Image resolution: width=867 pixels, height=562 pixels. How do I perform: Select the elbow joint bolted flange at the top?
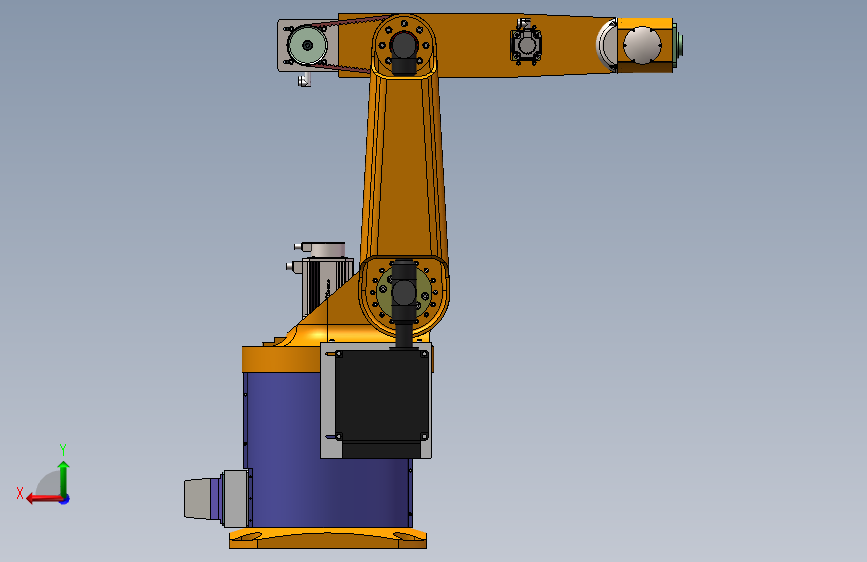pyautogui.click(x=404, y=45)
